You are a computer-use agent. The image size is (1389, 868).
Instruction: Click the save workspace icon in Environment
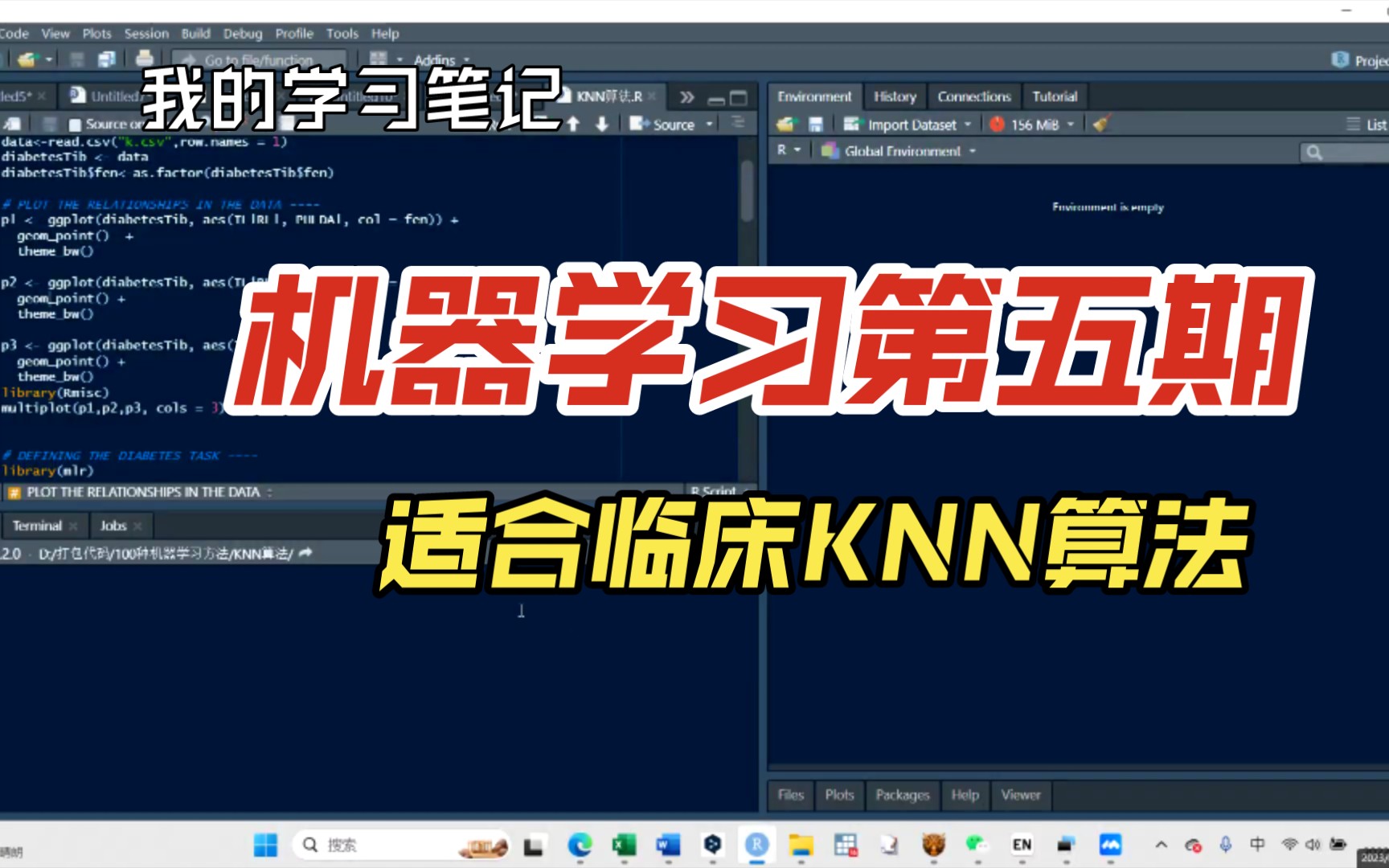click(x=816, y=125)
